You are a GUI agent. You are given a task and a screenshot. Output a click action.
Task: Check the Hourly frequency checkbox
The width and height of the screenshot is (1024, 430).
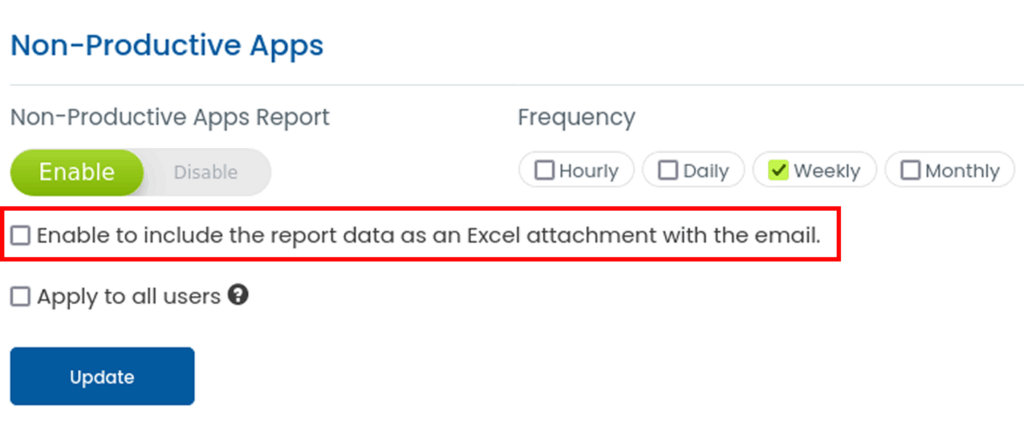click(545, 171)
